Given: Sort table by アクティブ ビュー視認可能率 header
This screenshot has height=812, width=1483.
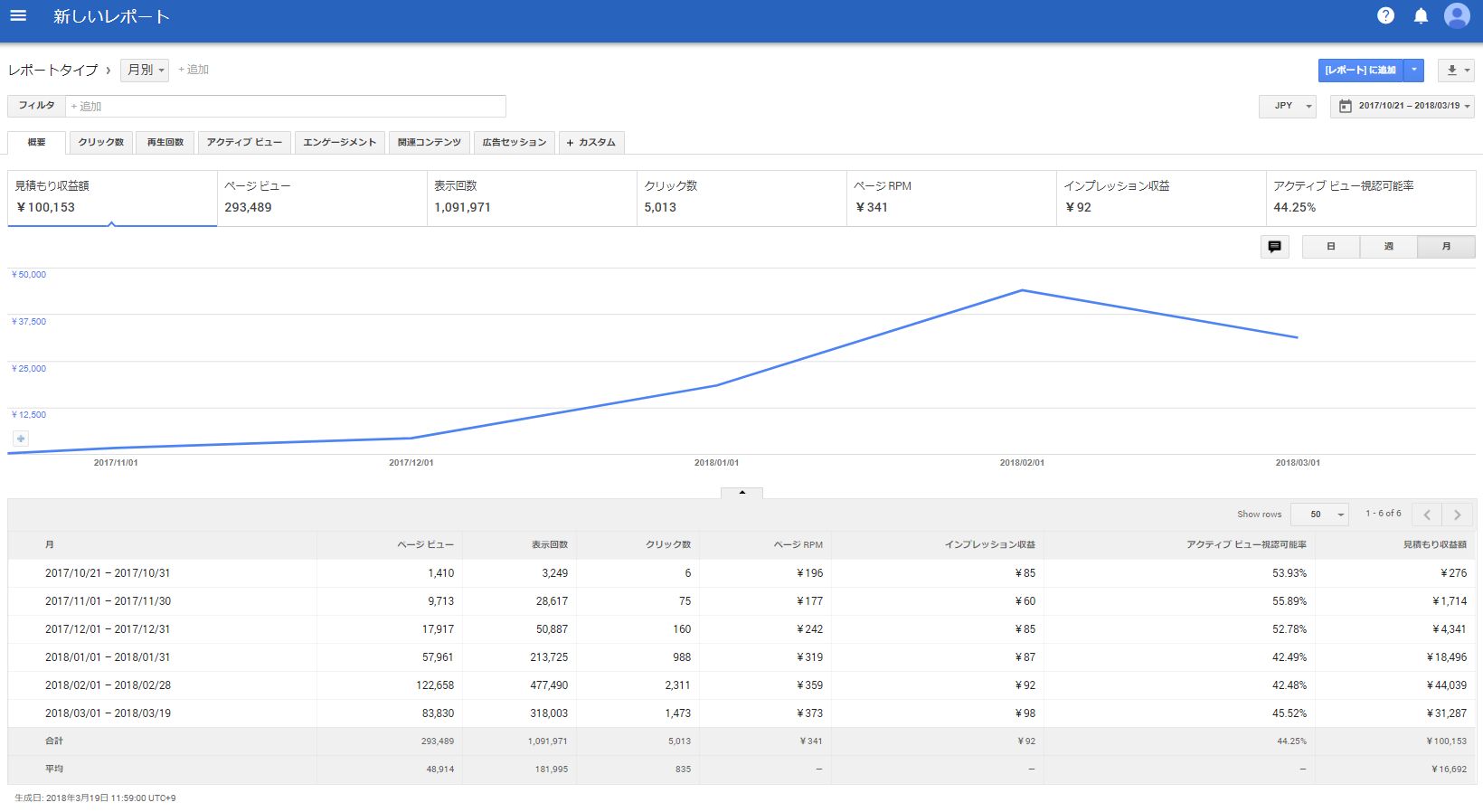Looking at the screenshot, I should pos(1247,544).
